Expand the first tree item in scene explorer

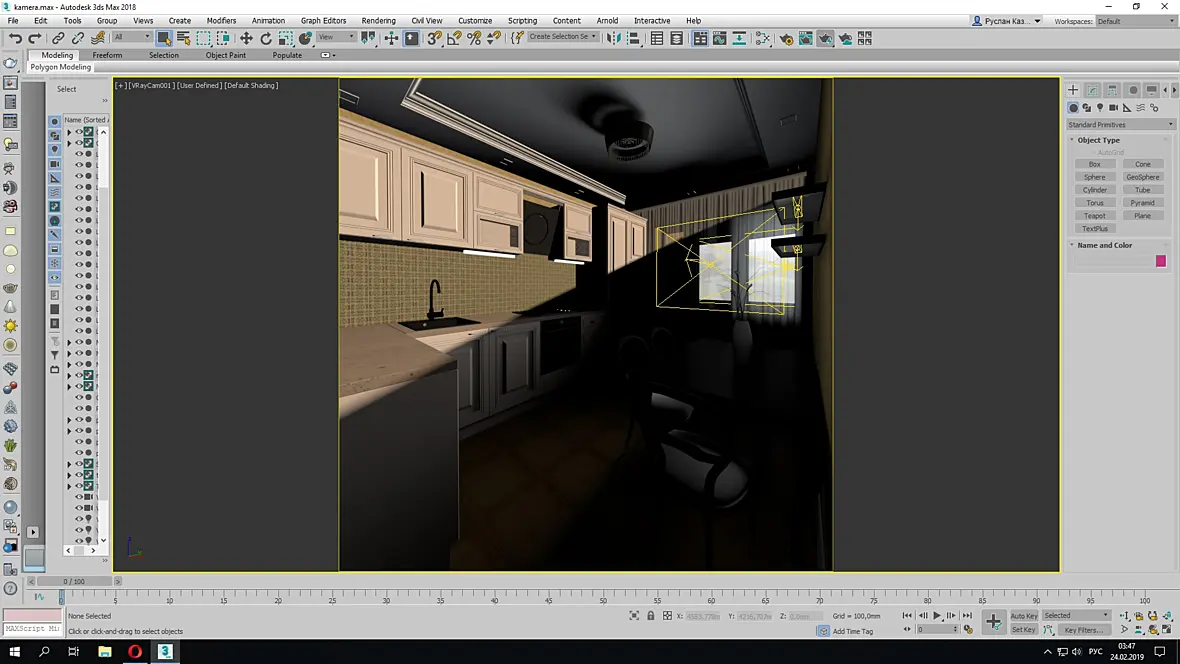[x=69, y=132]
